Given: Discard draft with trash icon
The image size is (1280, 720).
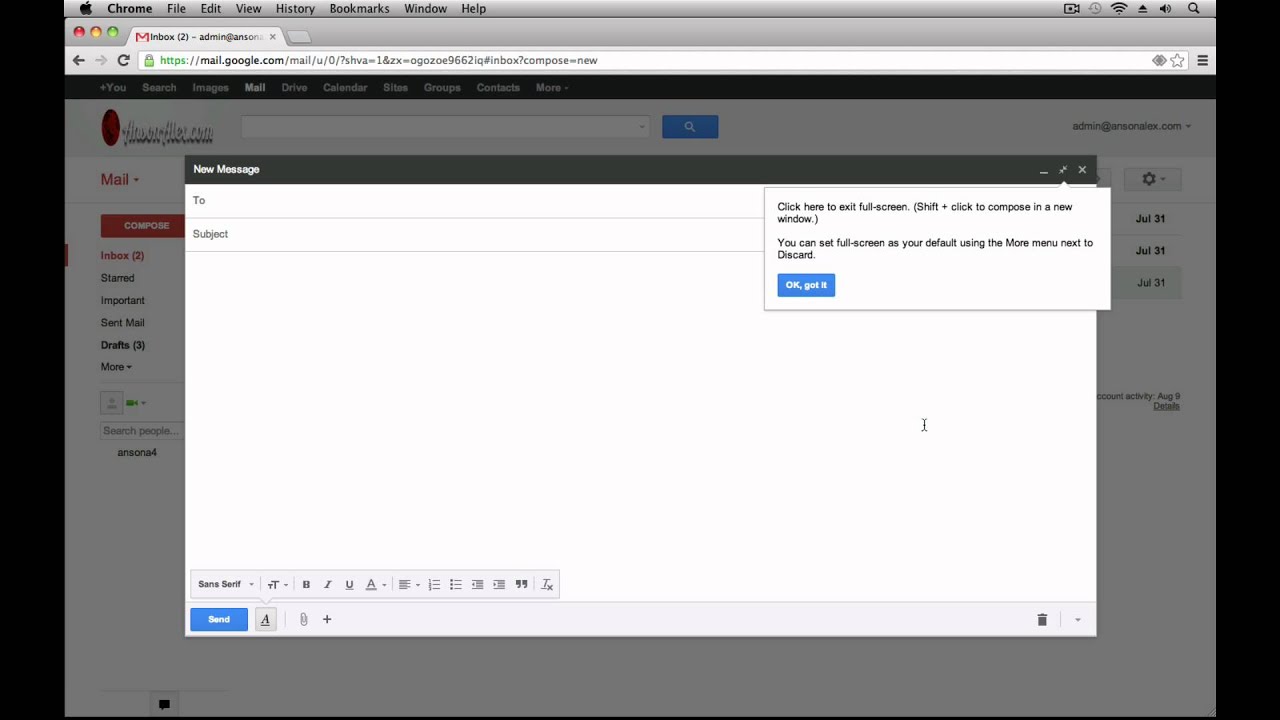Looking at the screenshot, I should click(x=1042, y=620).
